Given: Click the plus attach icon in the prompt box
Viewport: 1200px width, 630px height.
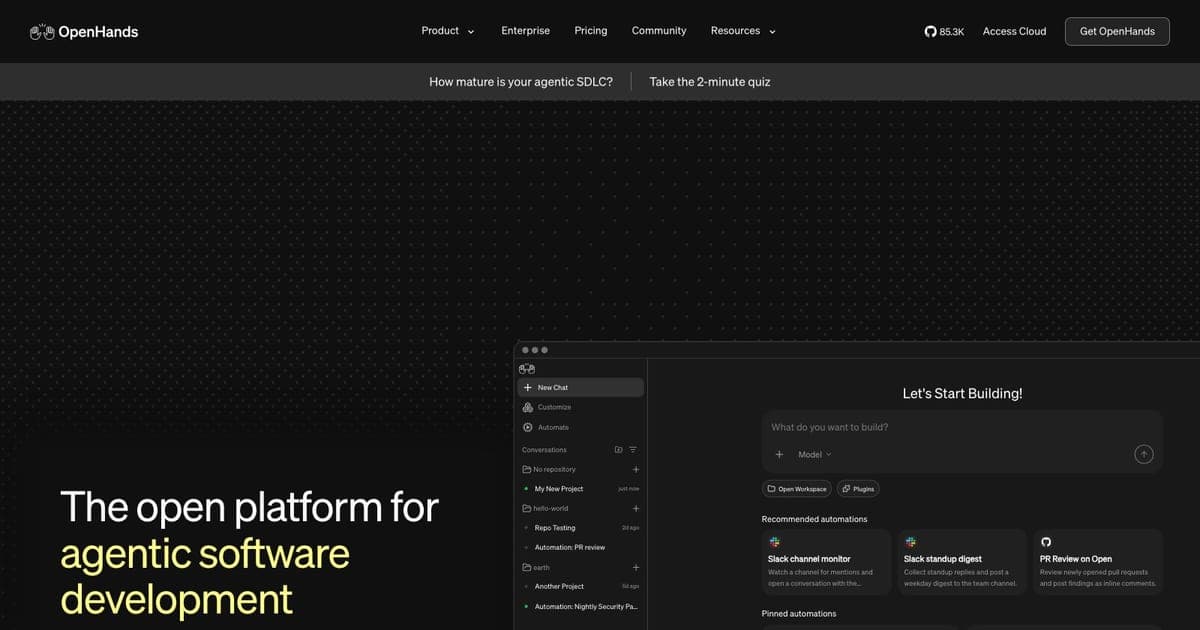Looking at the screenshot, I should point(779,454).
